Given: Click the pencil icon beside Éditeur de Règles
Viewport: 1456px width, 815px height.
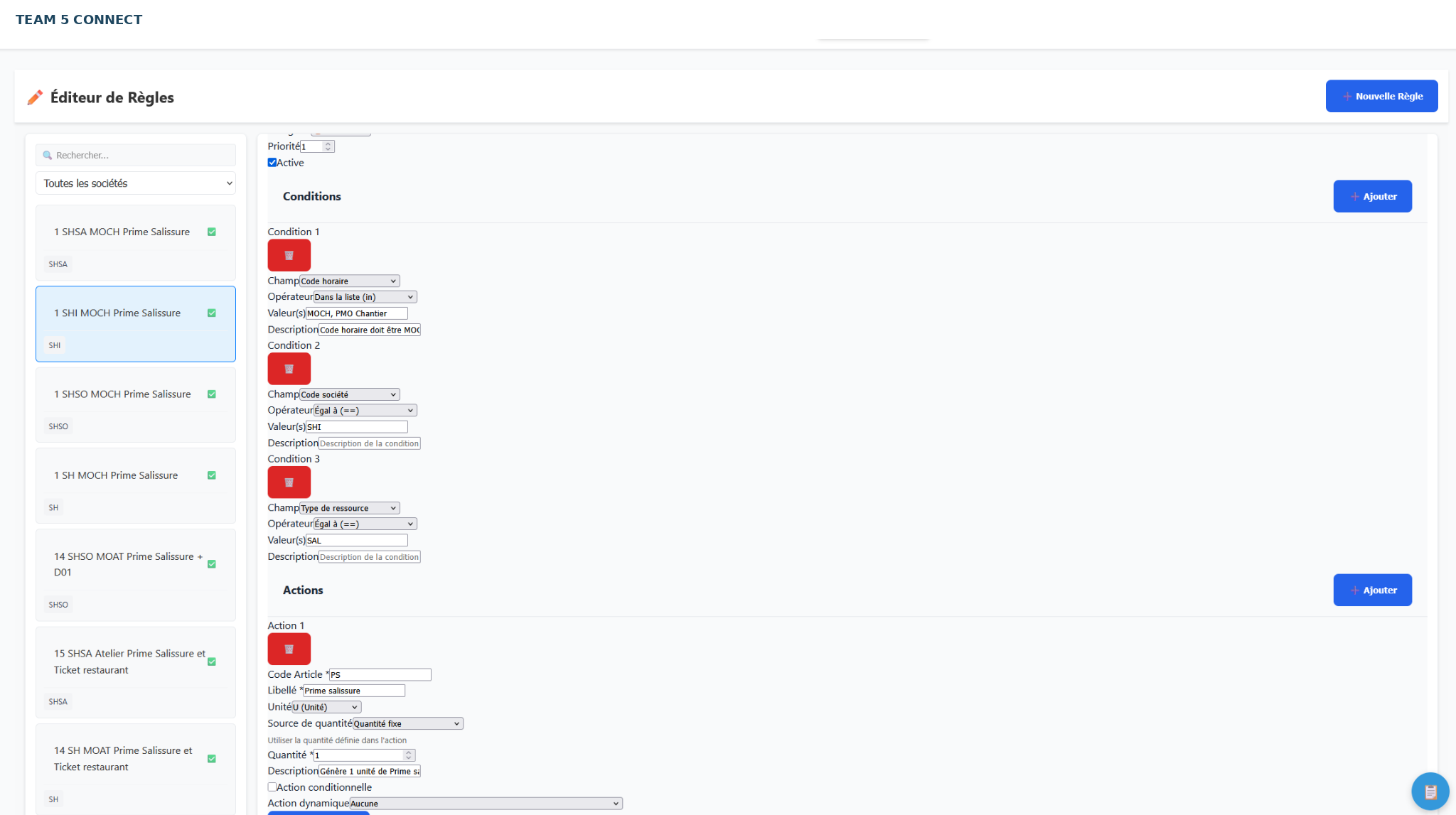Looking at the screenshot, I should pyautogui.click(x=35, y=97).
